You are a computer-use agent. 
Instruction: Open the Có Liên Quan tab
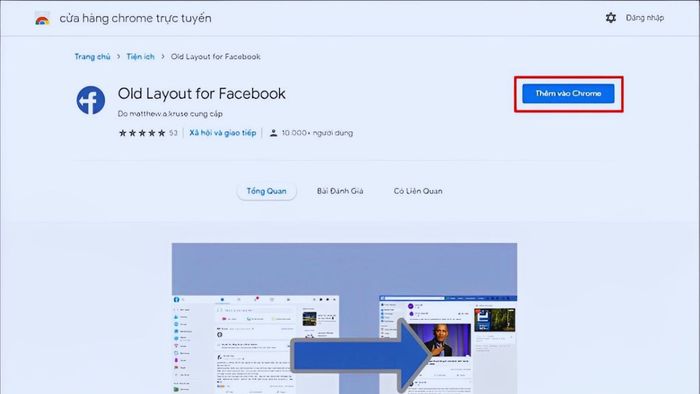pos(418,191)
